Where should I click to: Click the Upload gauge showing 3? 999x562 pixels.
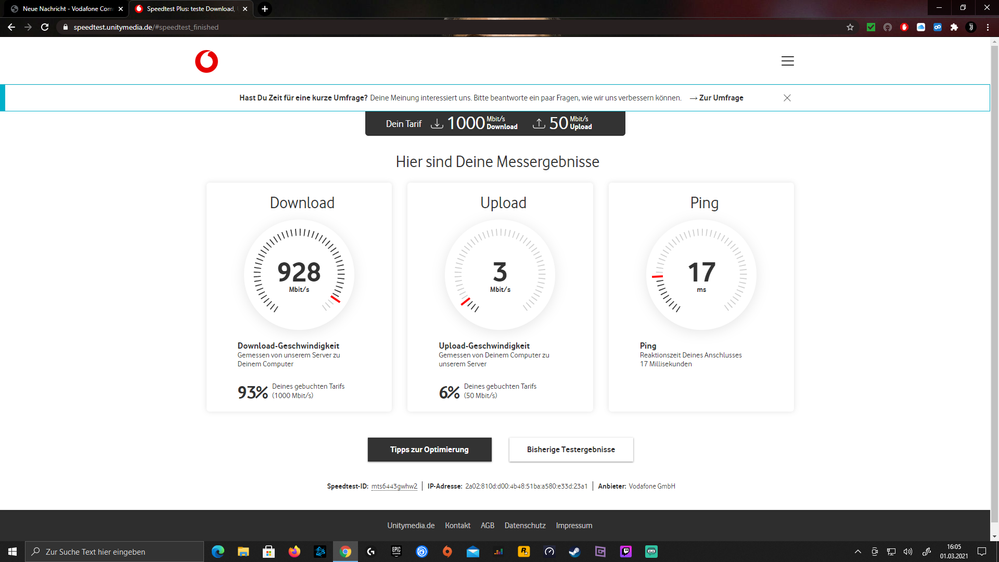tap(500, 275)
